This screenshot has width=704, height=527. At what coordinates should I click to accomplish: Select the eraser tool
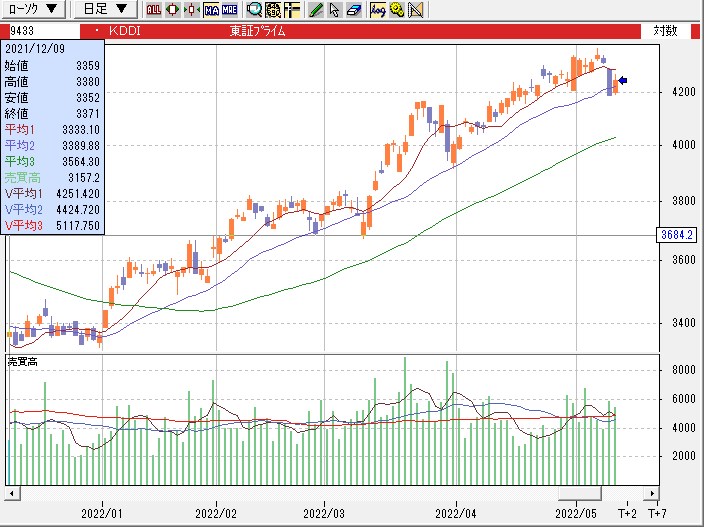353,10
